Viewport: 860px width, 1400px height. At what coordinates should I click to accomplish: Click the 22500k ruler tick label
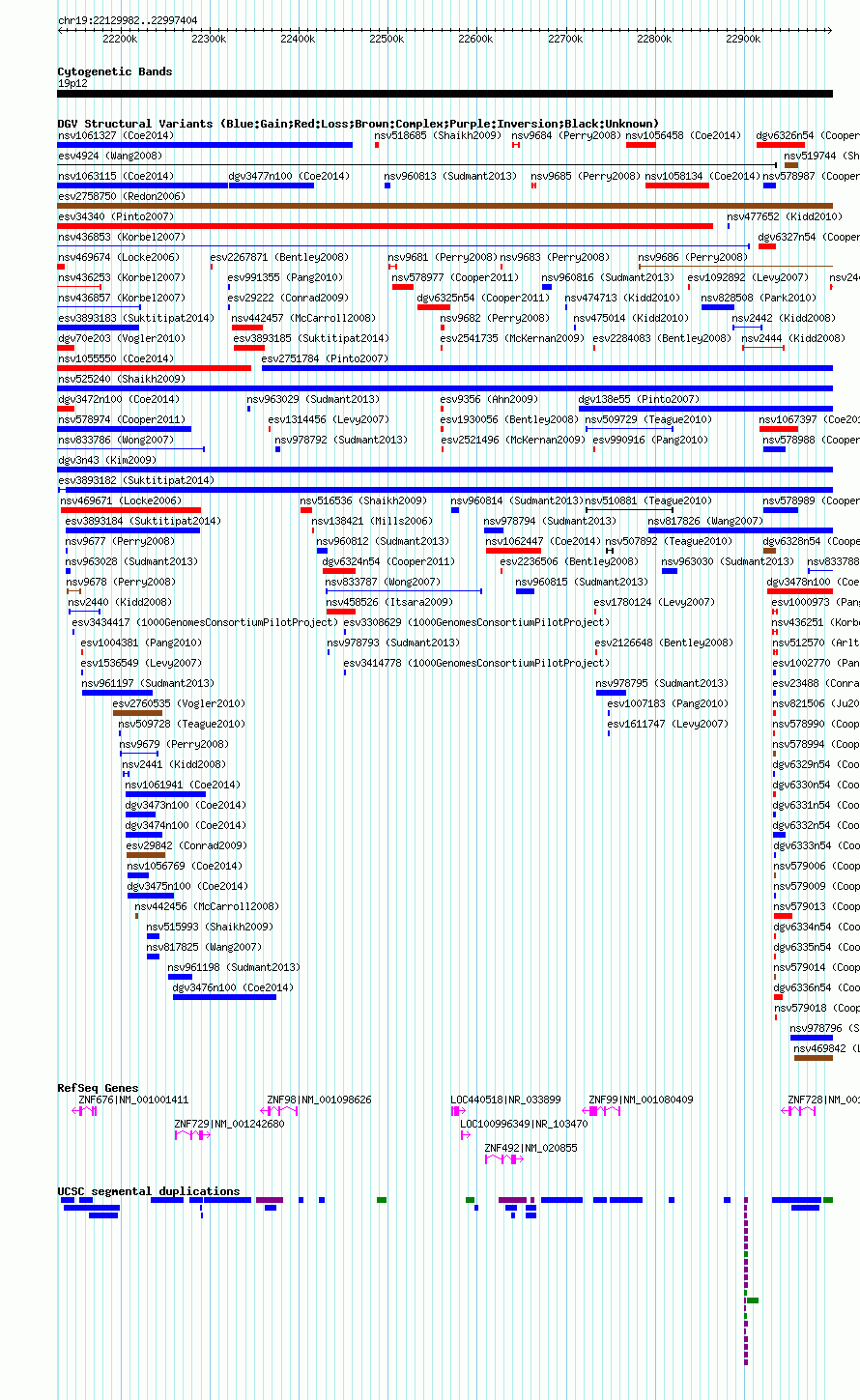coord(387,39)
